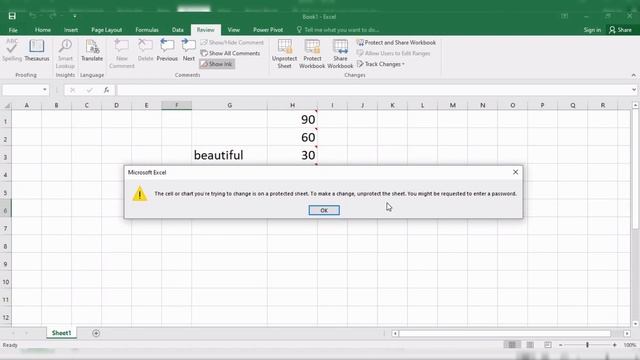Toggle the Show Ink button

(x=217, y=64)
